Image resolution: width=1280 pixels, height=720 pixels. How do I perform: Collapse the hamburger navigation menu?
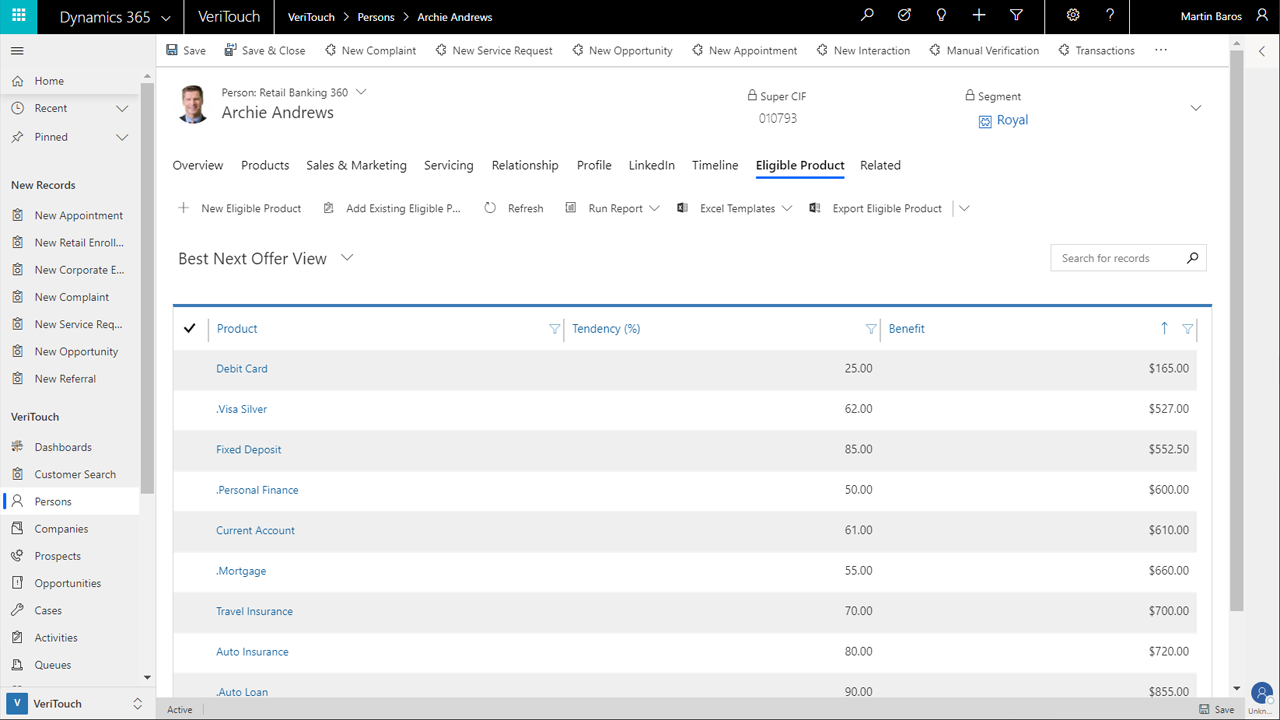pyautogui.click(x=17, y=50)
